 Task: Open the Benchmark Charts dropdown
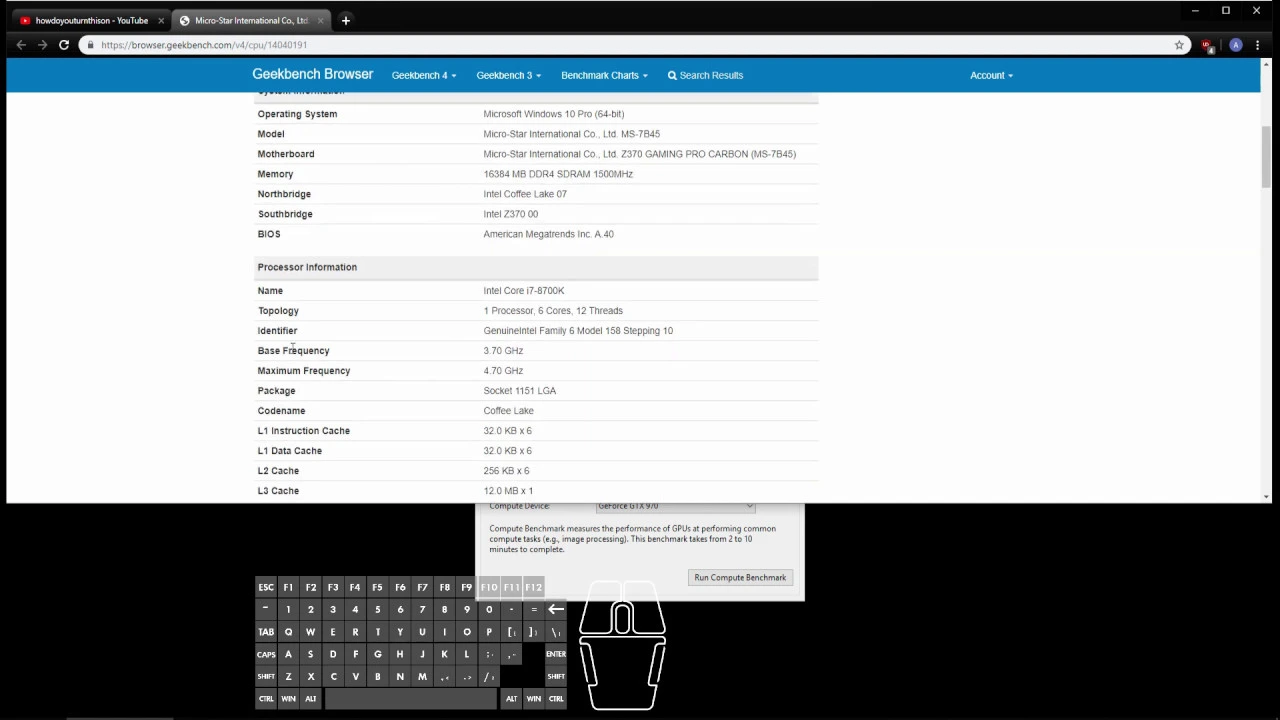(x=604, y=75)
